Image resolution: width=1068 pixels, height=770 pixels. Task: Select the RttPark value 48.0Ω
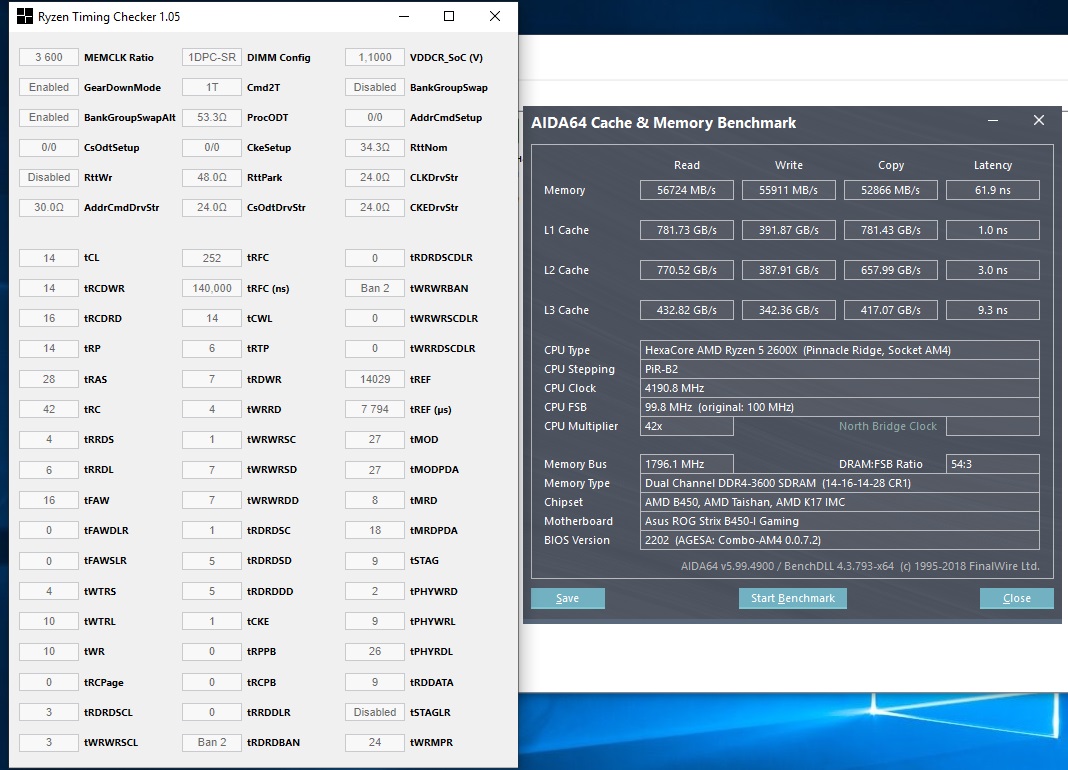point(212,177)
